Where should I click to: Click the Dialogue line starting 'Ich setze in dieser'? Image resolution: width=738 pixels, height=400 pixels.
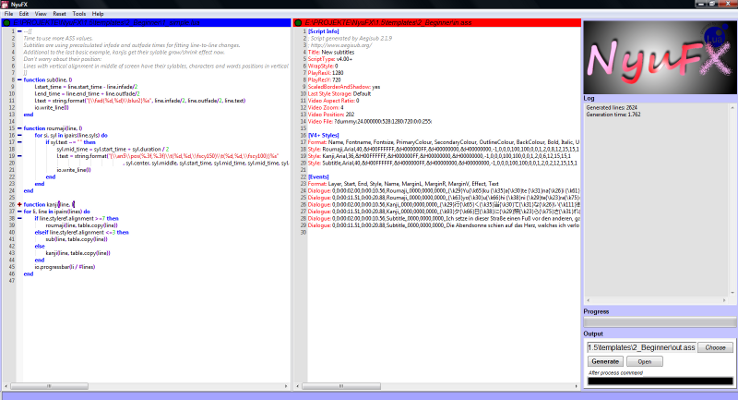[x=444, y=218]
